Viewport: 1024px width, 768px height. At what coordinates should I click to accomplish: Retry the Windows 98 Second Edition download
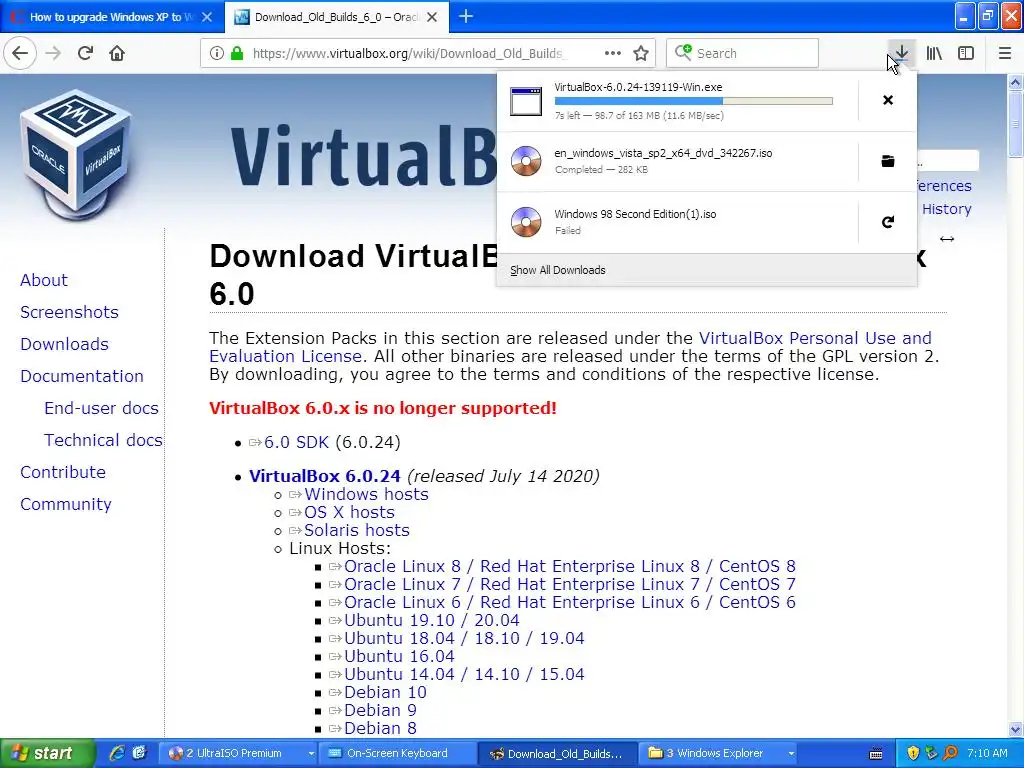coord(888,222)
